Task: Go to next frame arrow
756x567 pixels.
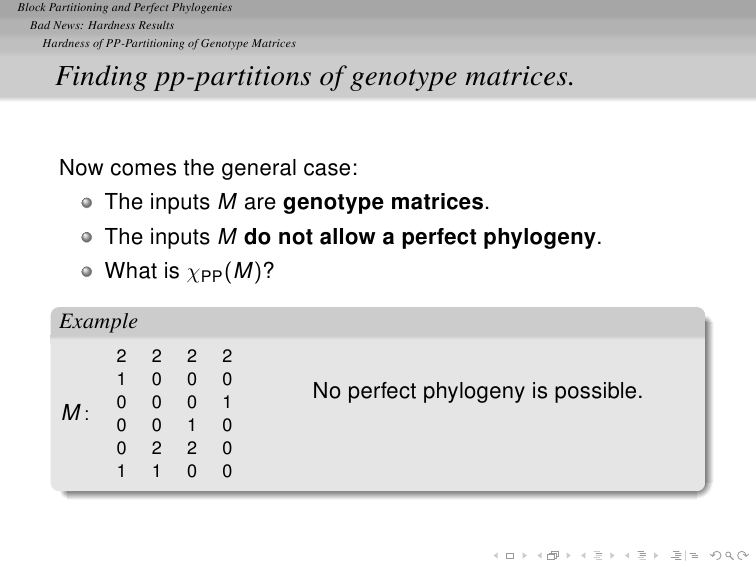Action: coord(568,556)
